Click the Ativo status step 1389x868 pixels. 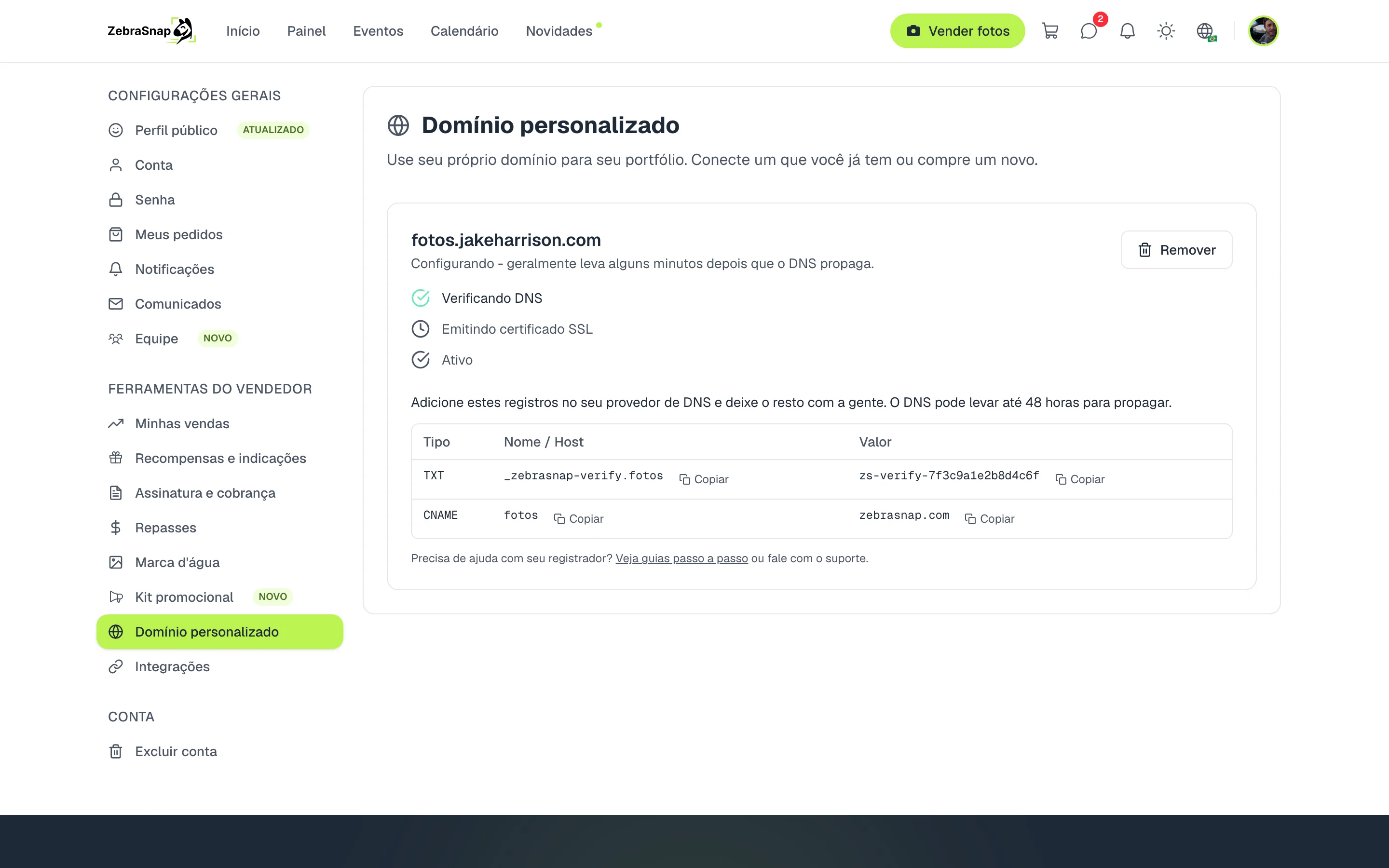(x=442, y=360)
